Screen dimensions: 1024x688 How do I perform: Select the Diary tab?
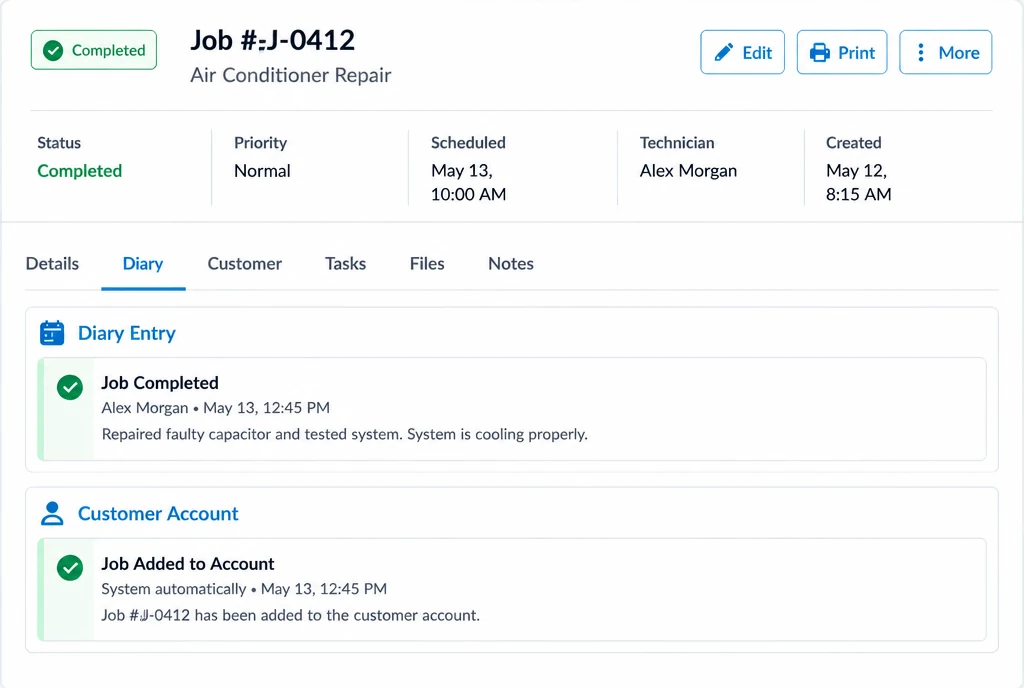coord(143,264)
